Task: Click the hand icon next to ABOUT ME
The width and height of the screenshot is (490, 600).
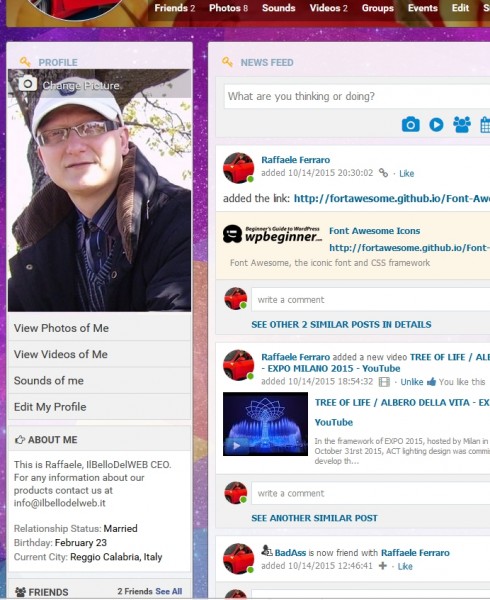Action: (20, 440)
